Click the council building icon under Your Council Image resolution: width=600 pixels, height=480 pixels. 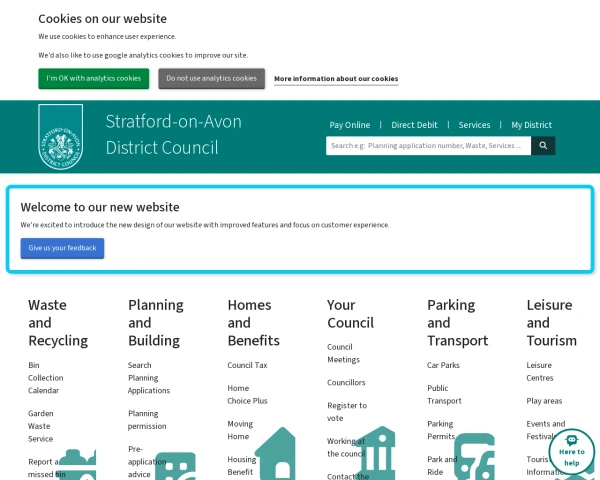375,453
